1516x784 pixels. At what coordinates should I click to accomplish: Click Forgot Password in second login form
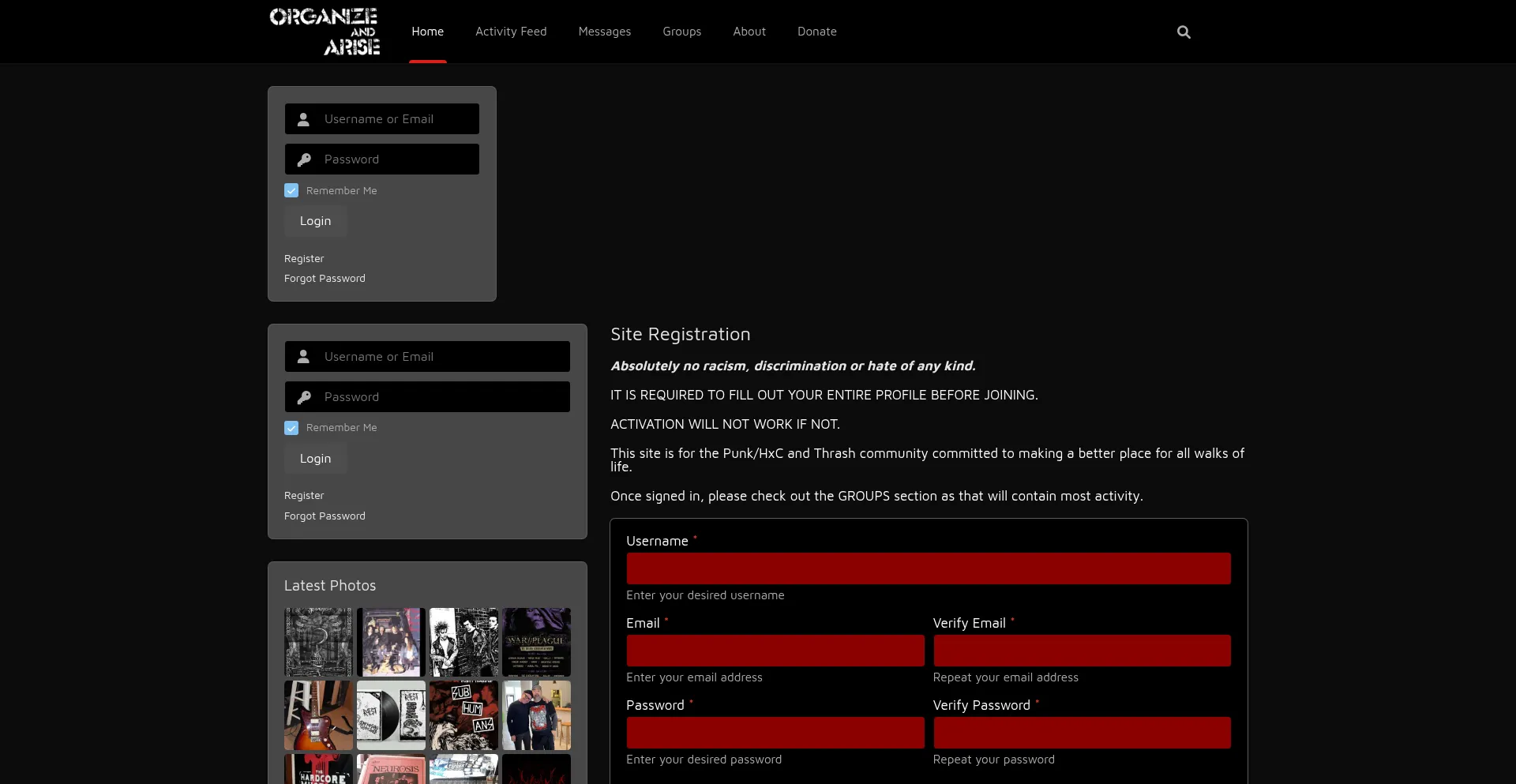click(x=325, y=516)
